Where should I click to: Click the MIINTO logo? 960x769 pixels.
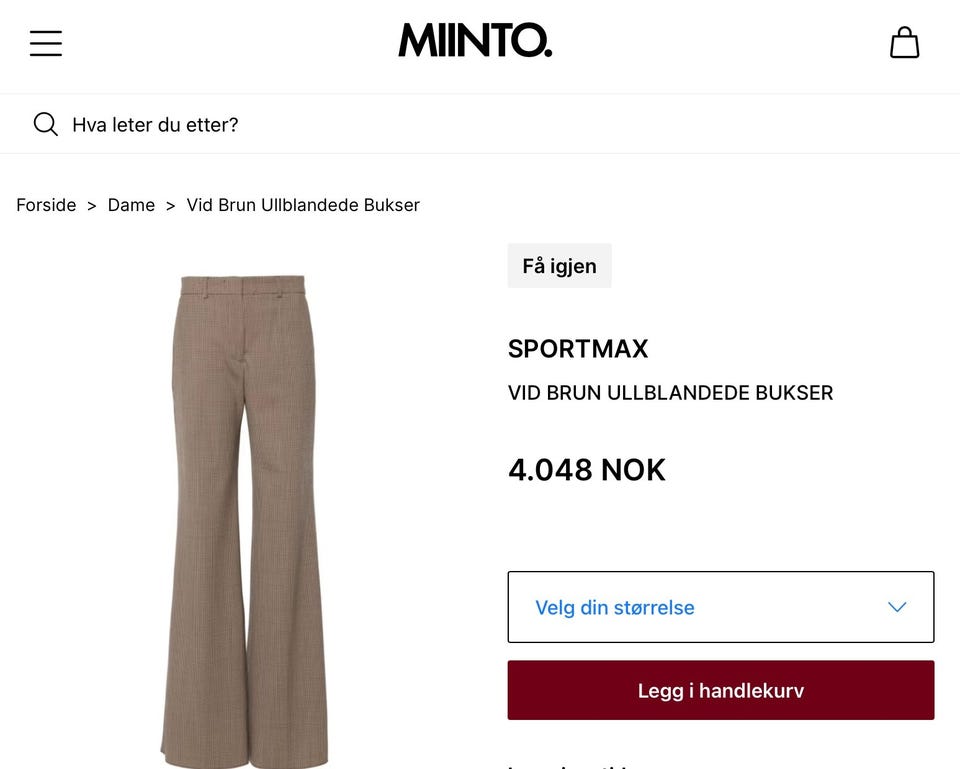(475, 40)
